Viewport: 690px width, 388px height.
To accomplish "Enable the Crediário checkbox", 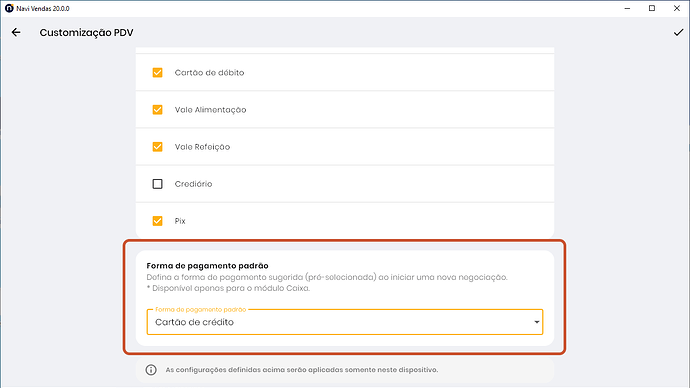I will (158, 184).
